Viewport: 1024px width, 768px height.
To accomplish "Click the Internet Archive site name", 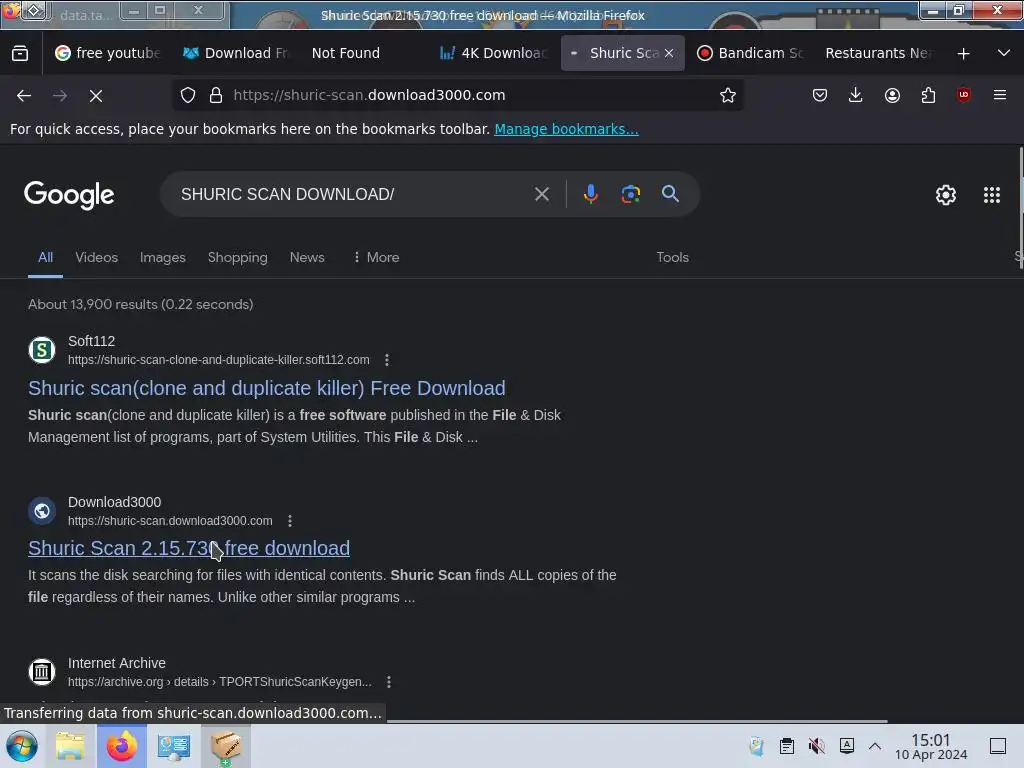I will [x=117, y=663].
